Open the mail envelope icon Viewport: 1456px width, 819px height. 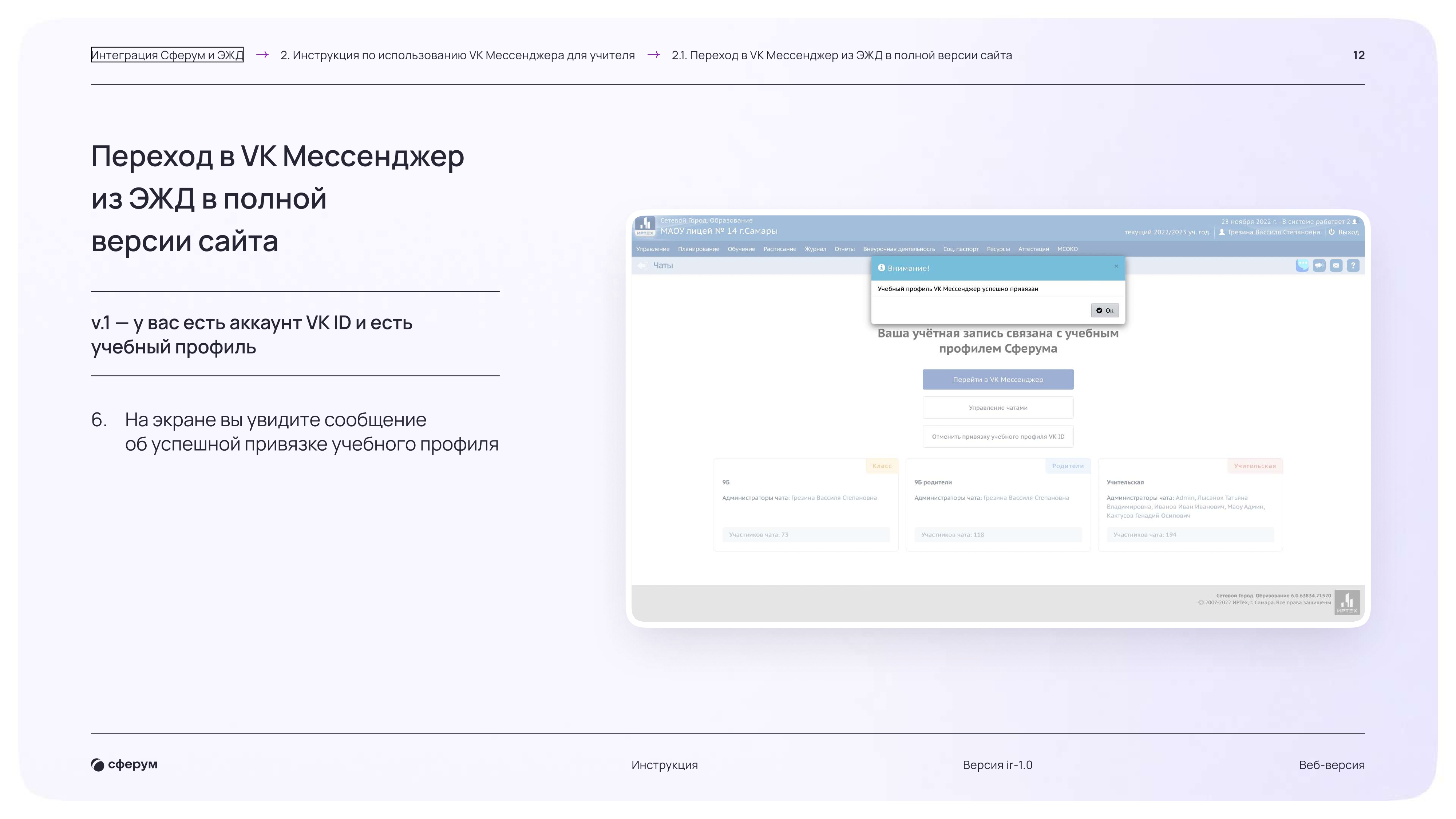point(1336,266)
